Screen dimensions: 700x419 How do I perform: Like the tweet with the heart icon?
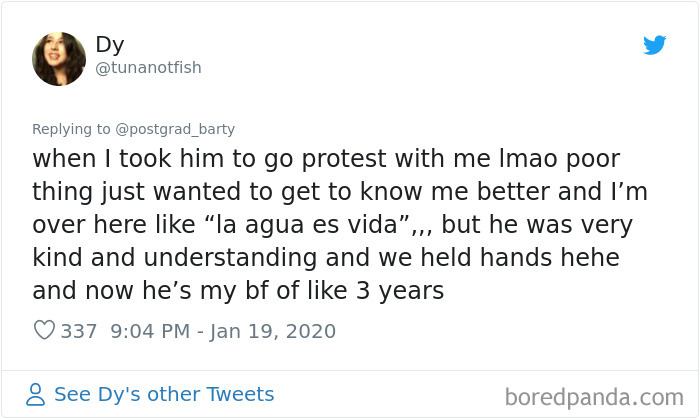tap(44, 330)
